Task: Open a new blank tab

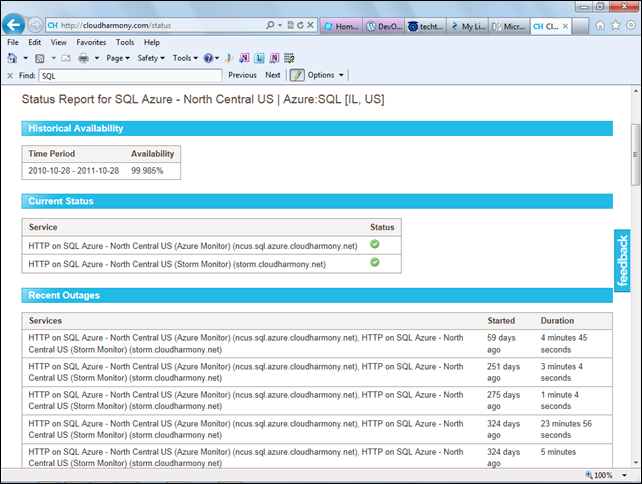Action: (580, 26)
